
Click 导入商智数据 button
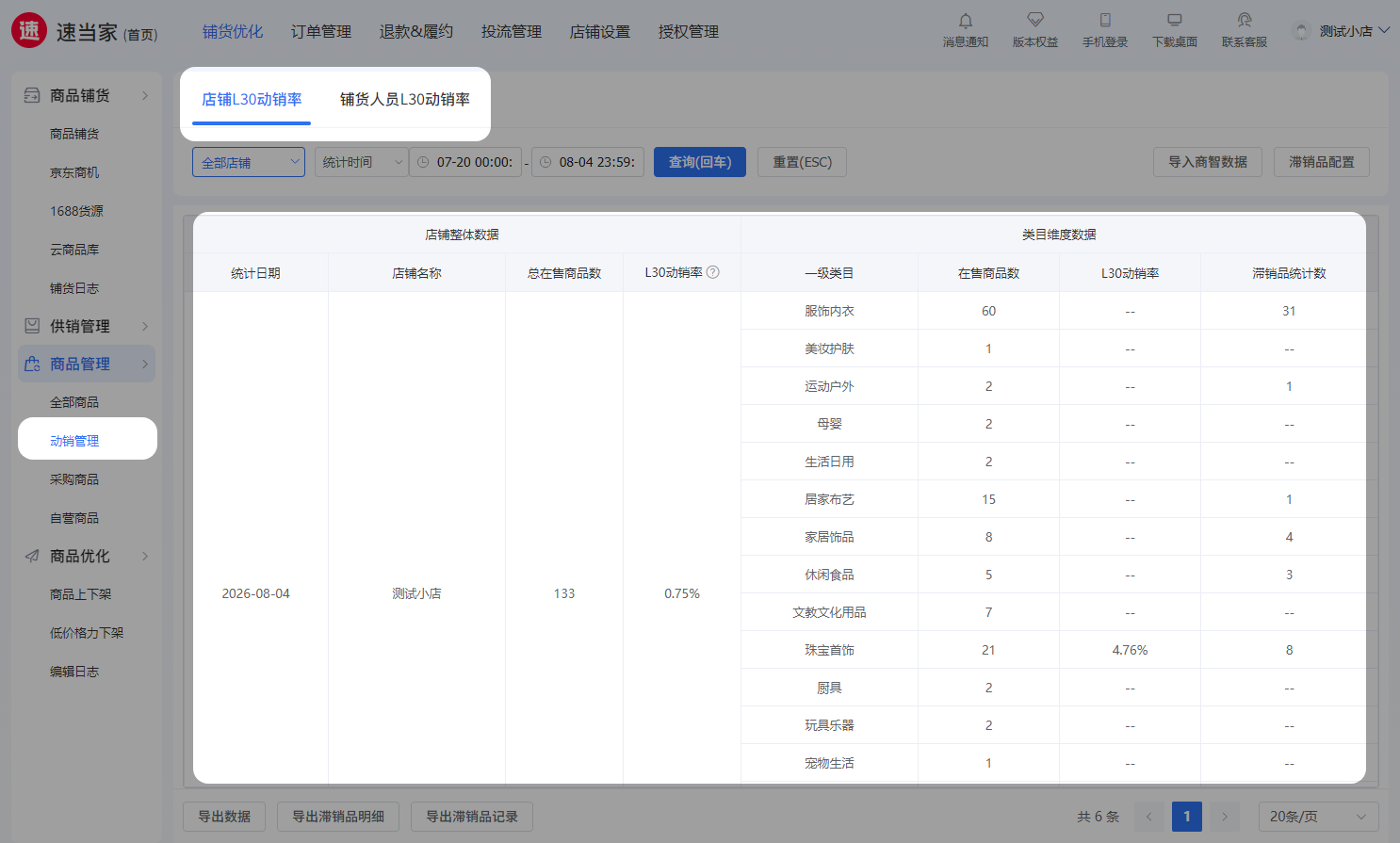pos(1208,162)
